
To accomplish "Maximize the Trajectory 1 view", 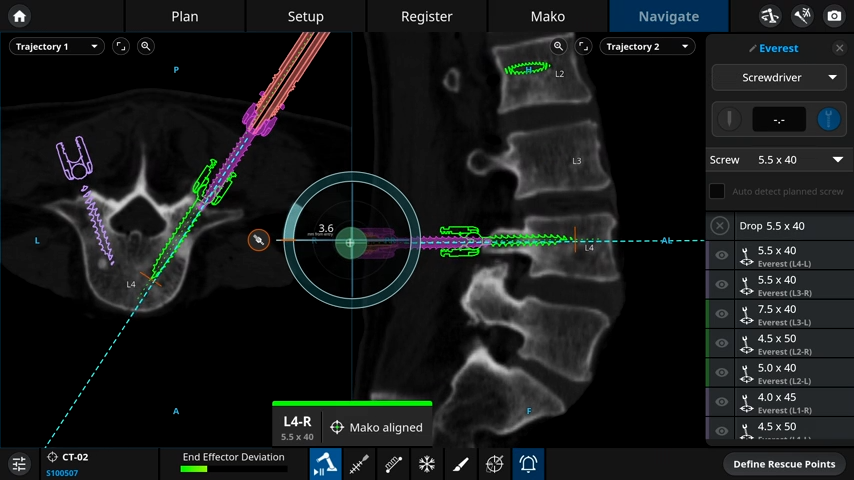I will (x=121, y=46).
